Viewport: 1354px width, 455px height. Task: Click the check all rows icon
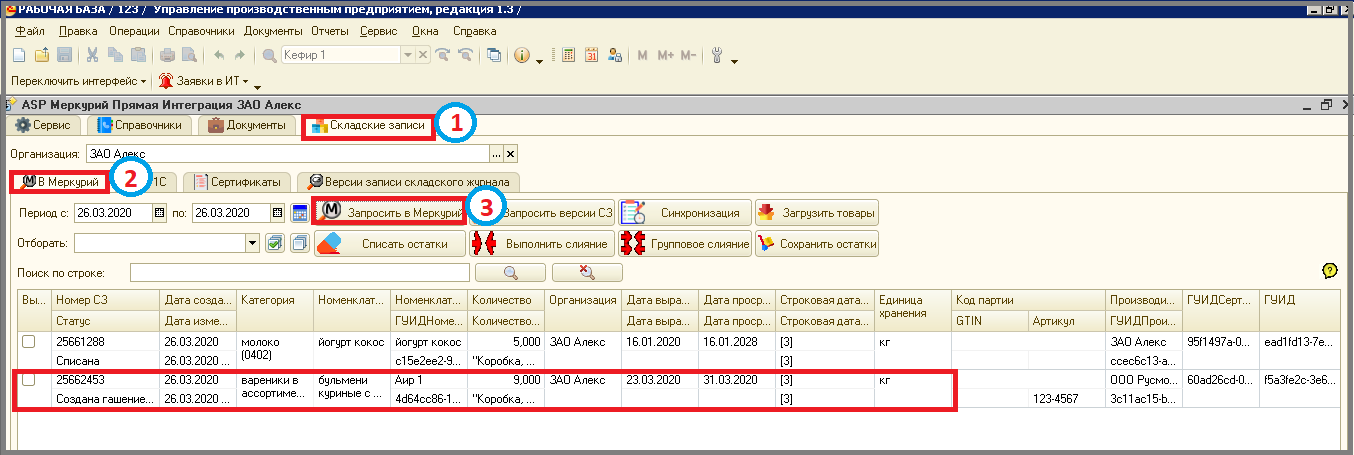click(275, 243)
